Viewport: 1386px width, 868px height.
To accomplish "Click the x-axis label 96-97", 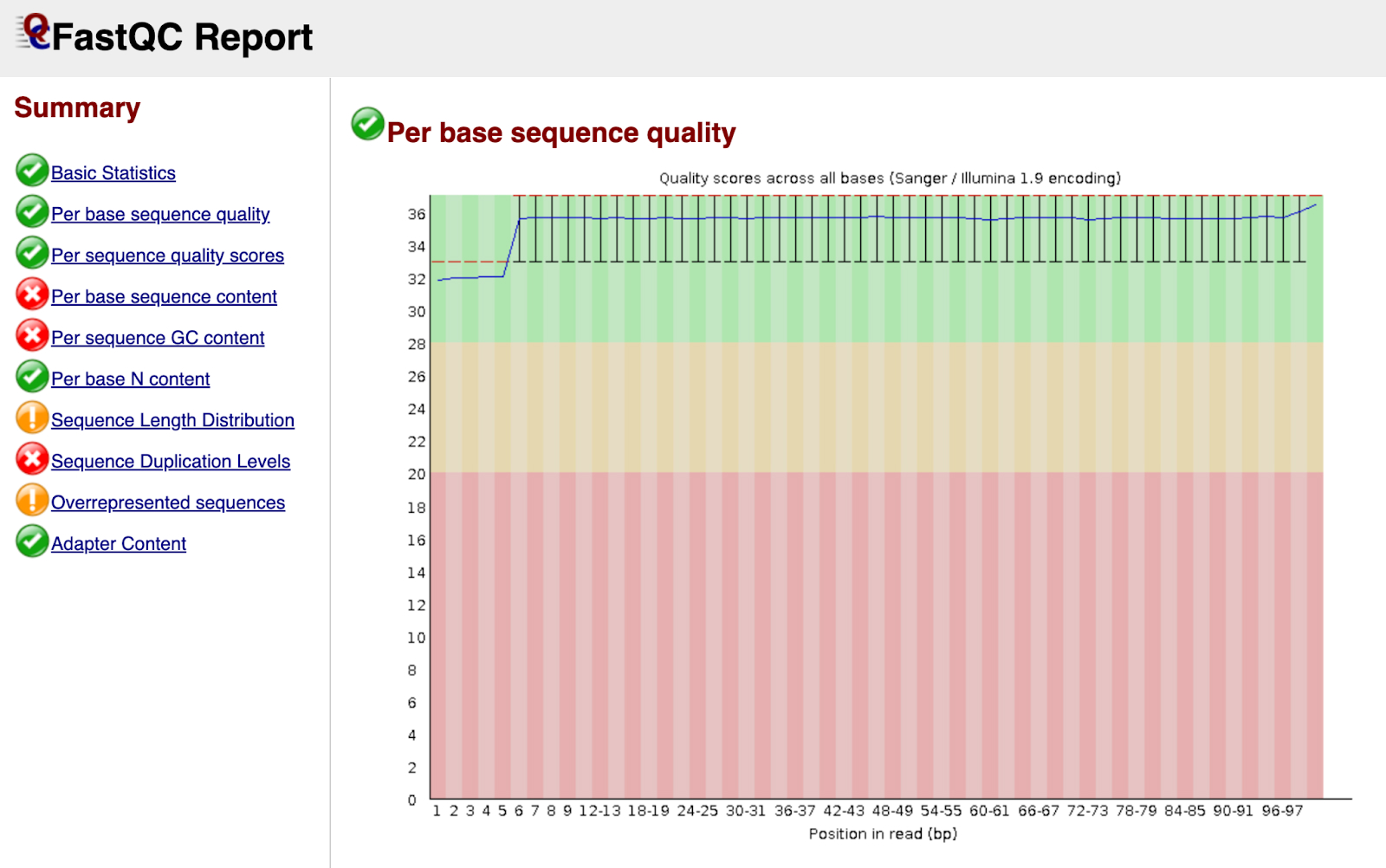I will point(1282,811).
